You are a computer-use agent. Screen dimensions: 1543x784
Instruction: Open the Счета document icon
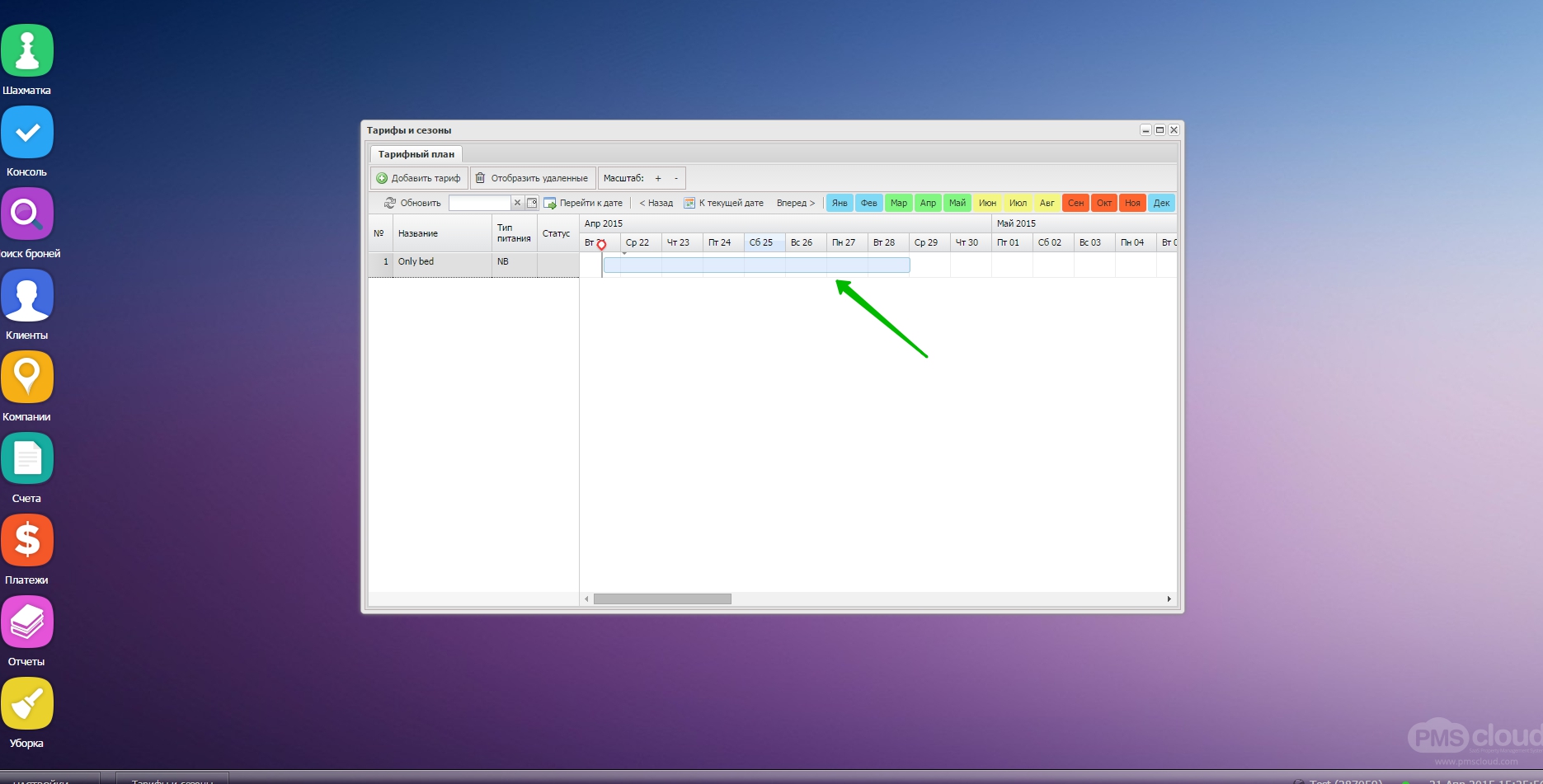27,459
